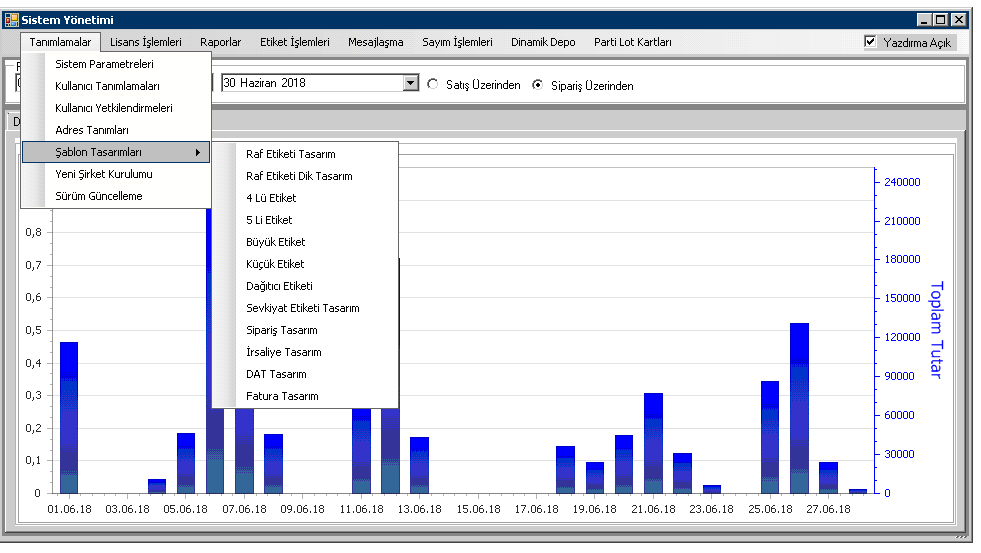Click the 150000 right-axis value
Viewport: 981px width, 553px height.
(902, 298)
